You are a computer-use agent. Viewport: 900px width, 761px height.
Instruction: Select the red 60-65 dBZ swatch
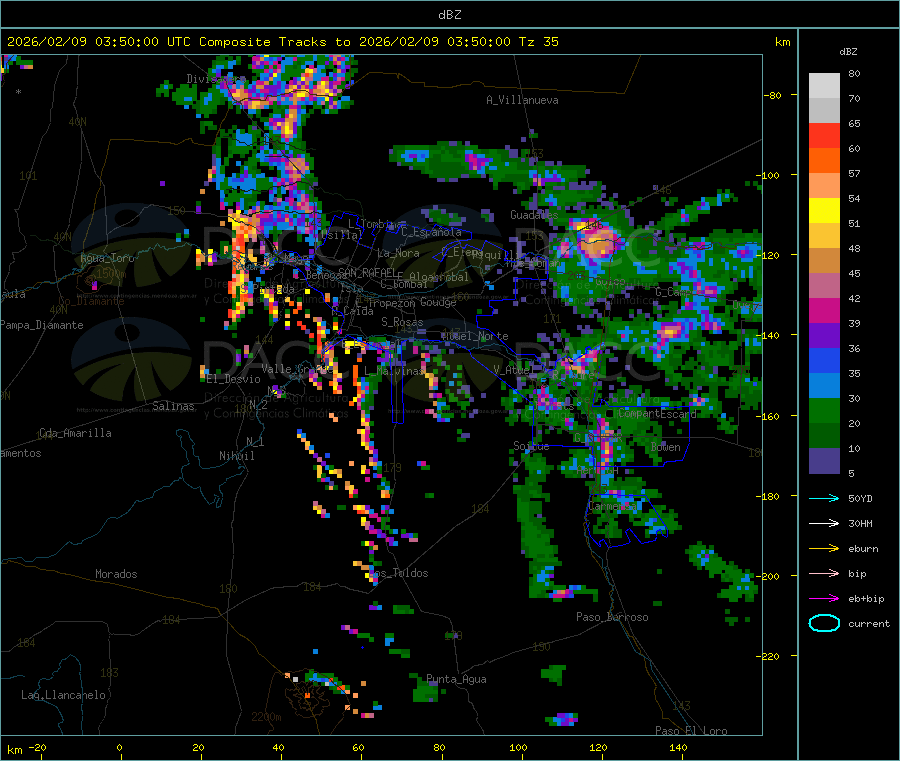click(824, 135)
